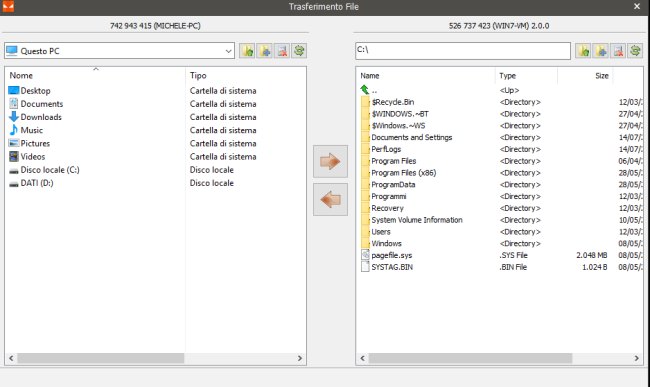Click the .BIN File type cell

click(x=513, y=267)
